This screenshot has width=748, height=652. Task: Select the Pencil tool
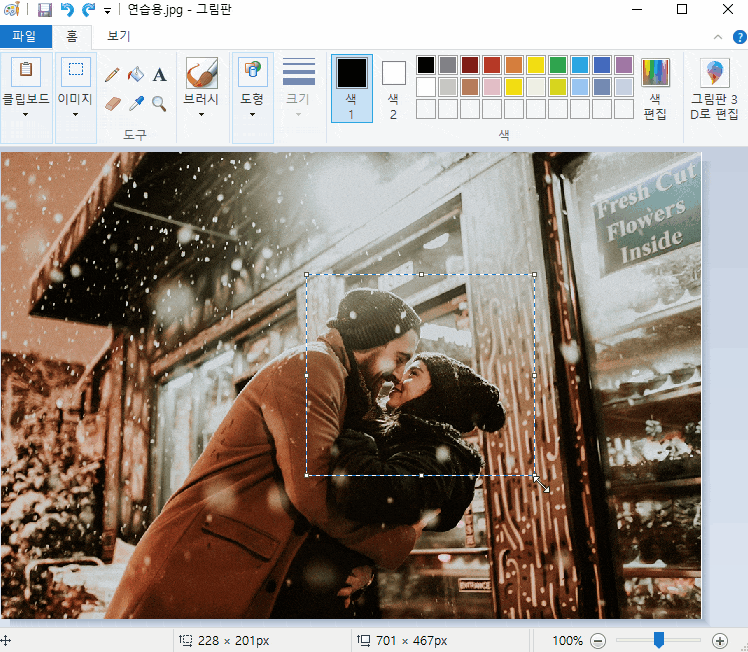[x=112, y=74]
